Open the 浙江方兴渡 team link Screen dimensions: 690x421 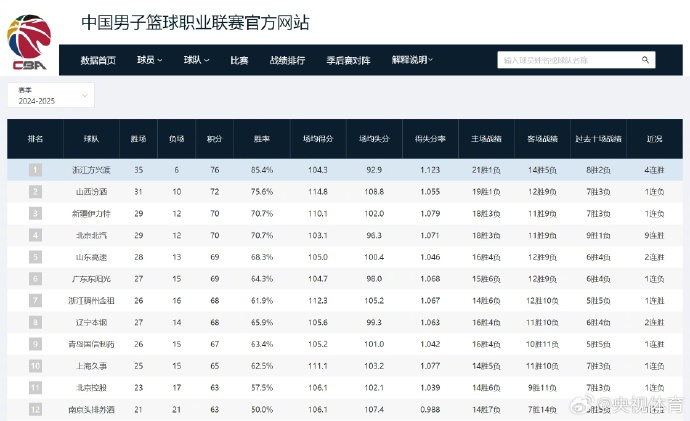[x=92, y=170]
